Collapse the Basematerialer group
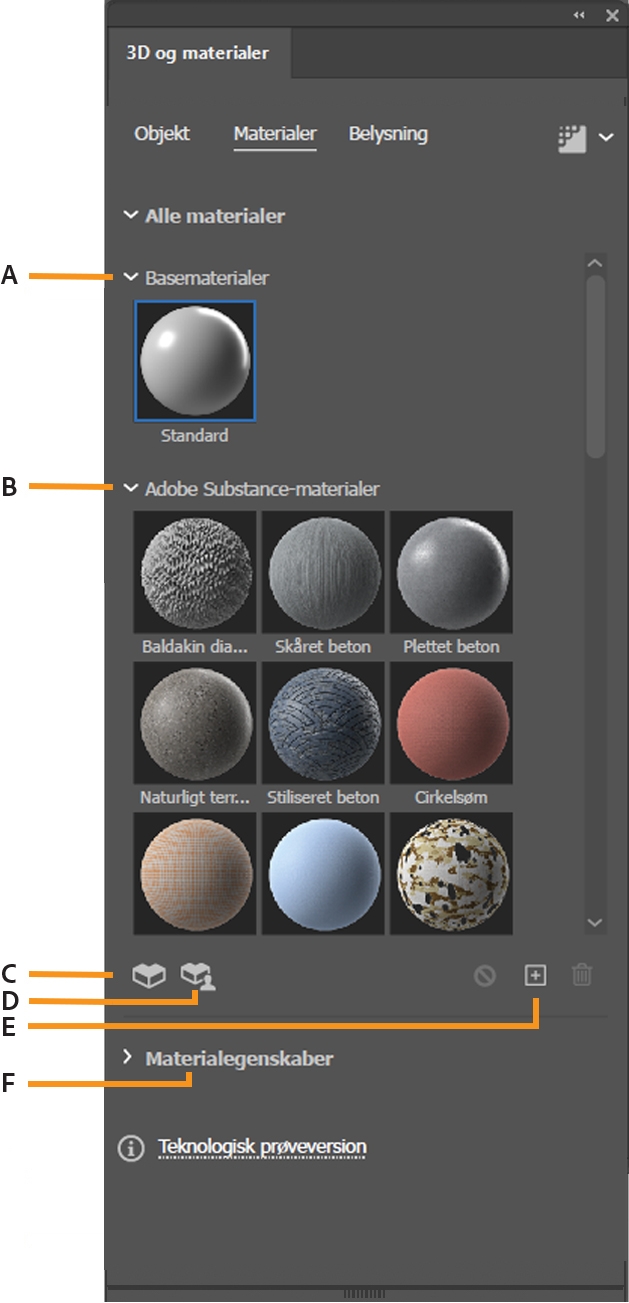This screenshot has height=1303, width=629. (130, 277)
